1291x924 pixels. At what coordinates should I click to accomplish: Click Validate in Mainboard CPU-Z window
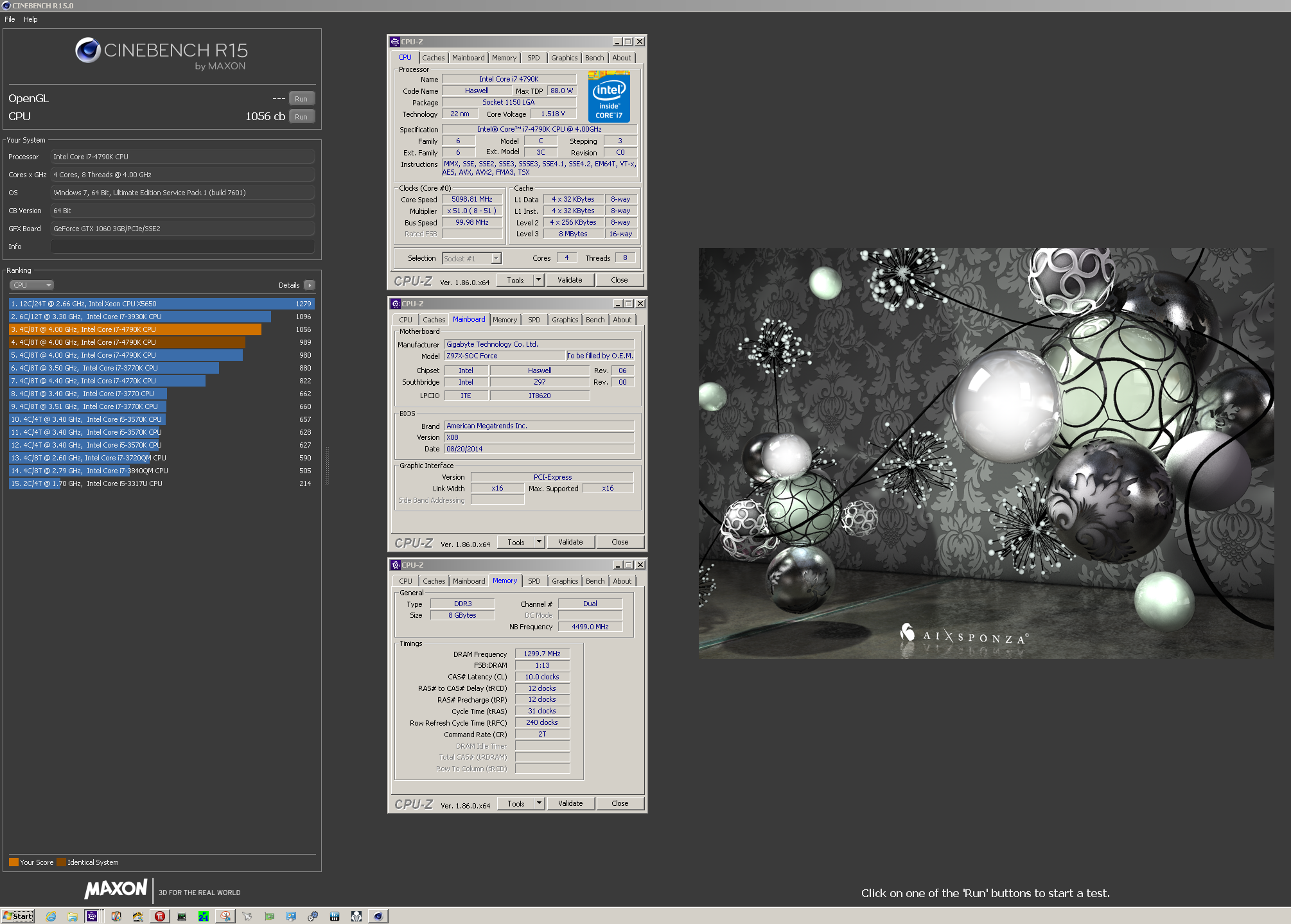click(x=570, y=542)
